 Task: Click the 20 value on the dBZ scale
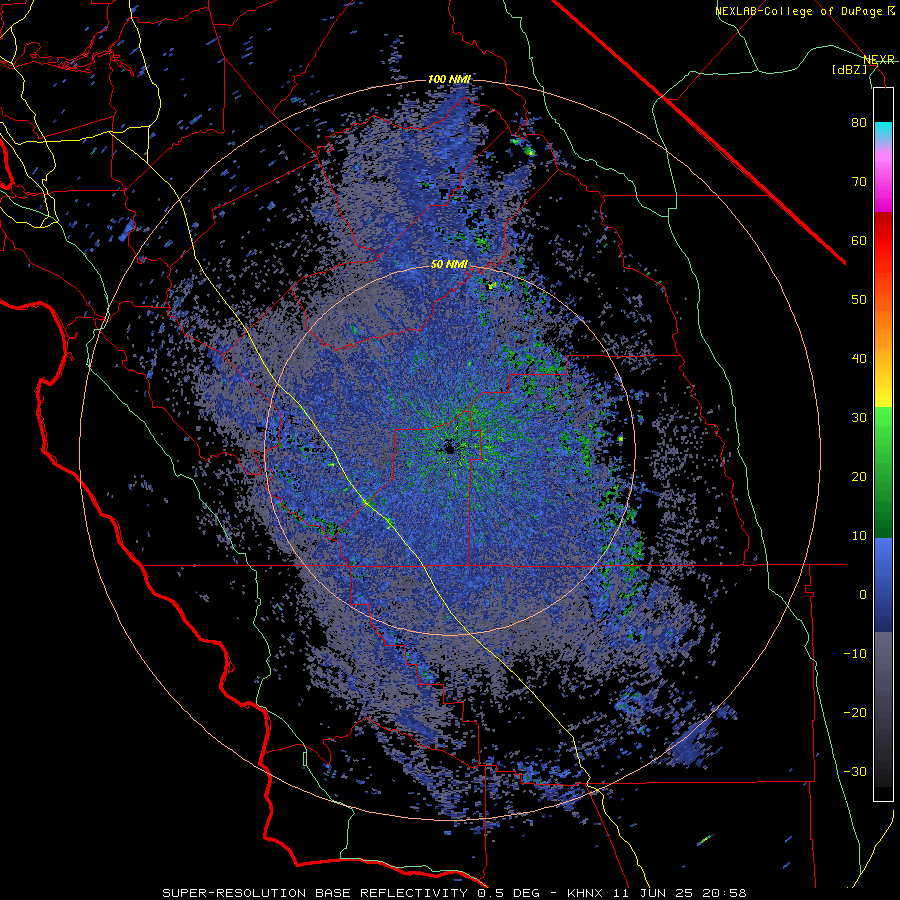(x=859, y=476)
